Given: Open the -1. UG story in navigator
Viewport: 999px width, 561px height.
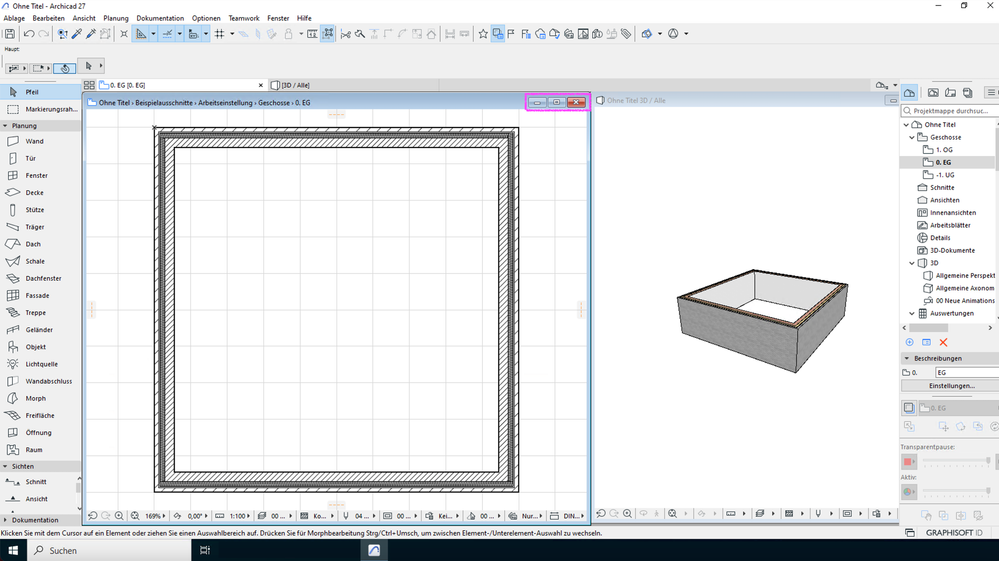Looking at the screenshot, I should pos(944,175).
